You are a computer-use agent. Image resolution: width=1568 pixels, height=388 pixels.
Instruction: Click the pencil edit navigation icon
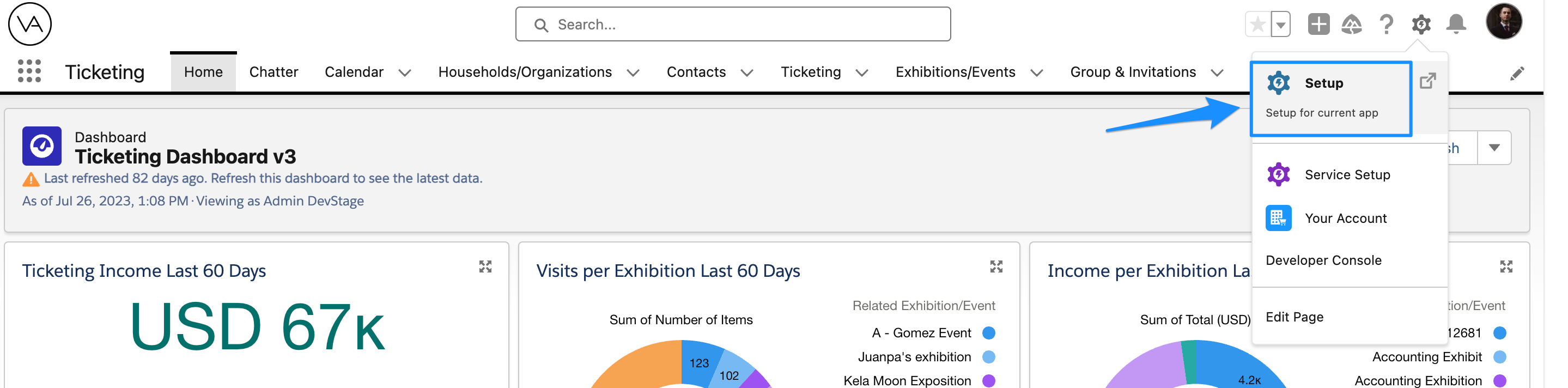tap(1517, 74)
